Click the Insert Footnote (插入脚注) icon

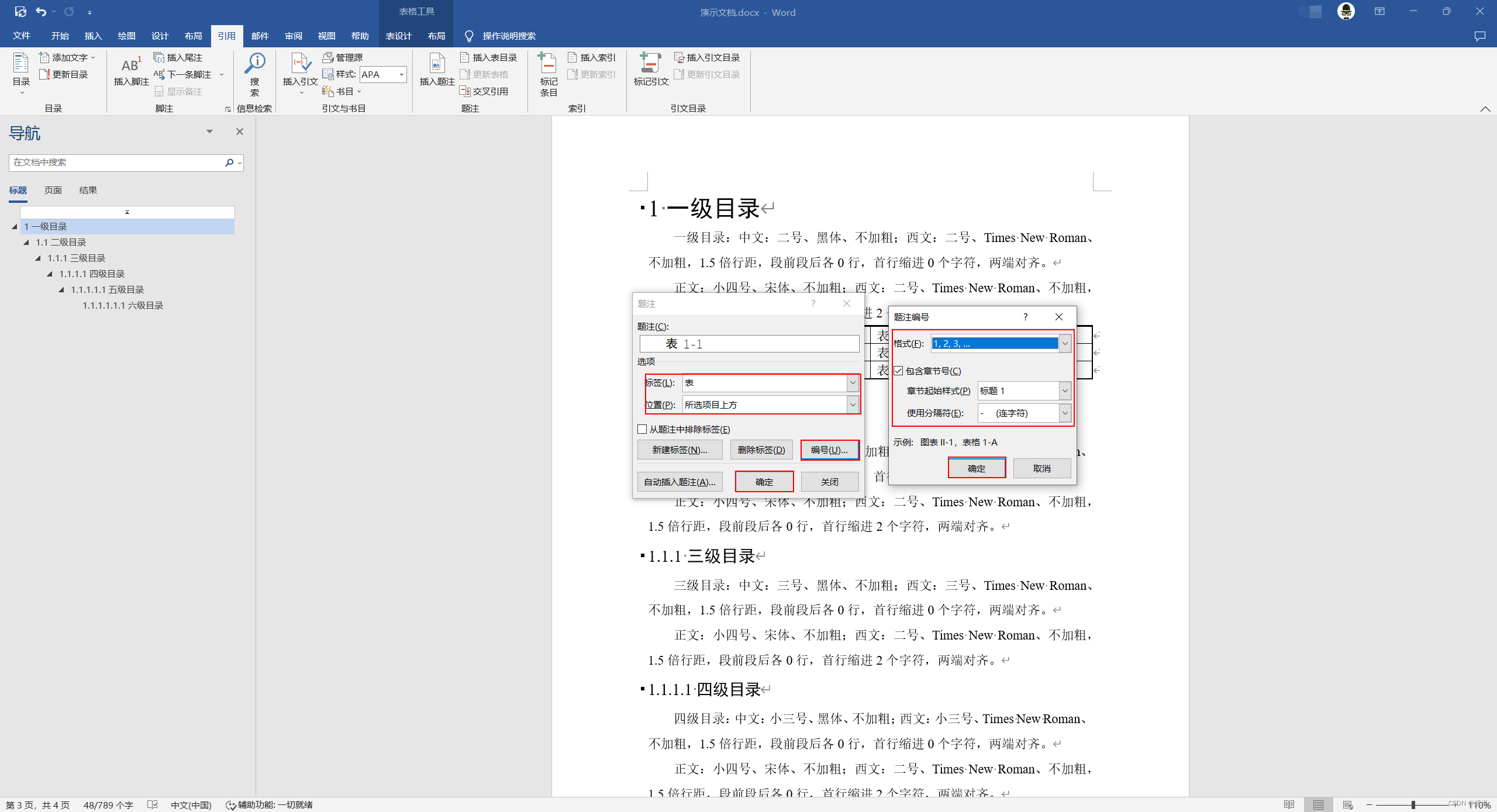131,64
